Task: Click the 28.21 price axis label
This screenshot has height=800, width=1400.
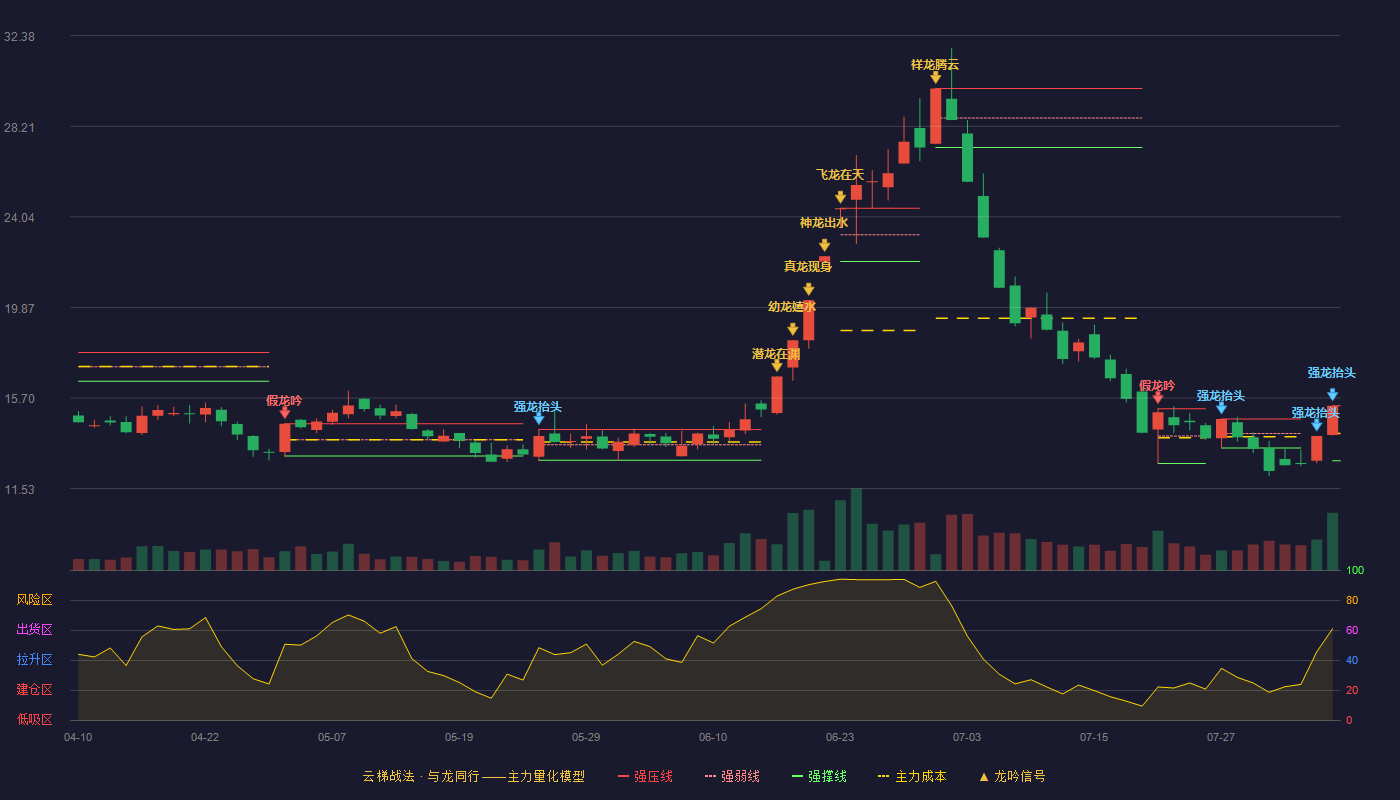Action: coord(19,128)
